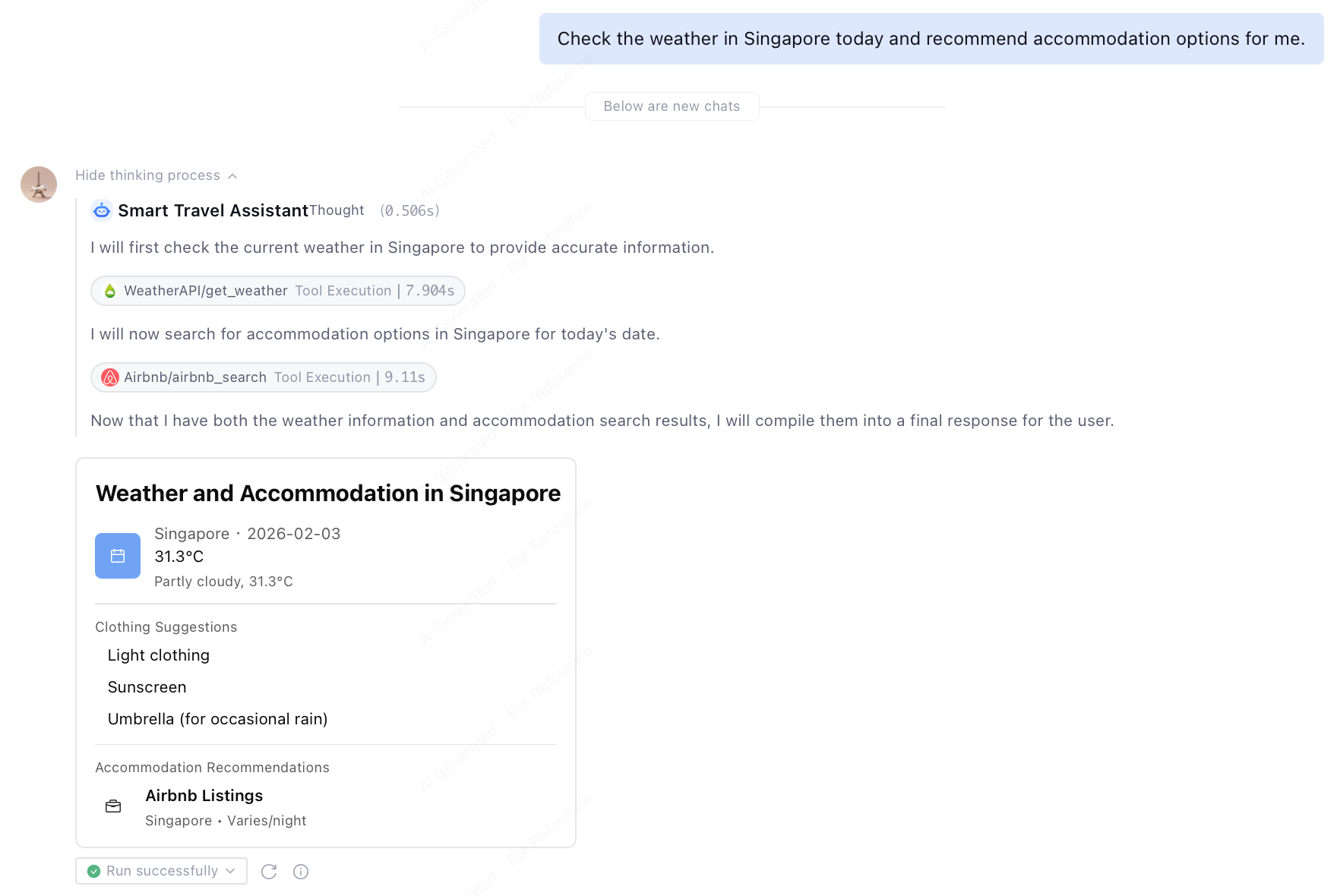The height and width of the screenshot is (896, 1337).
Task: Open details via the info circle icon
Action: tap(301, 872)
